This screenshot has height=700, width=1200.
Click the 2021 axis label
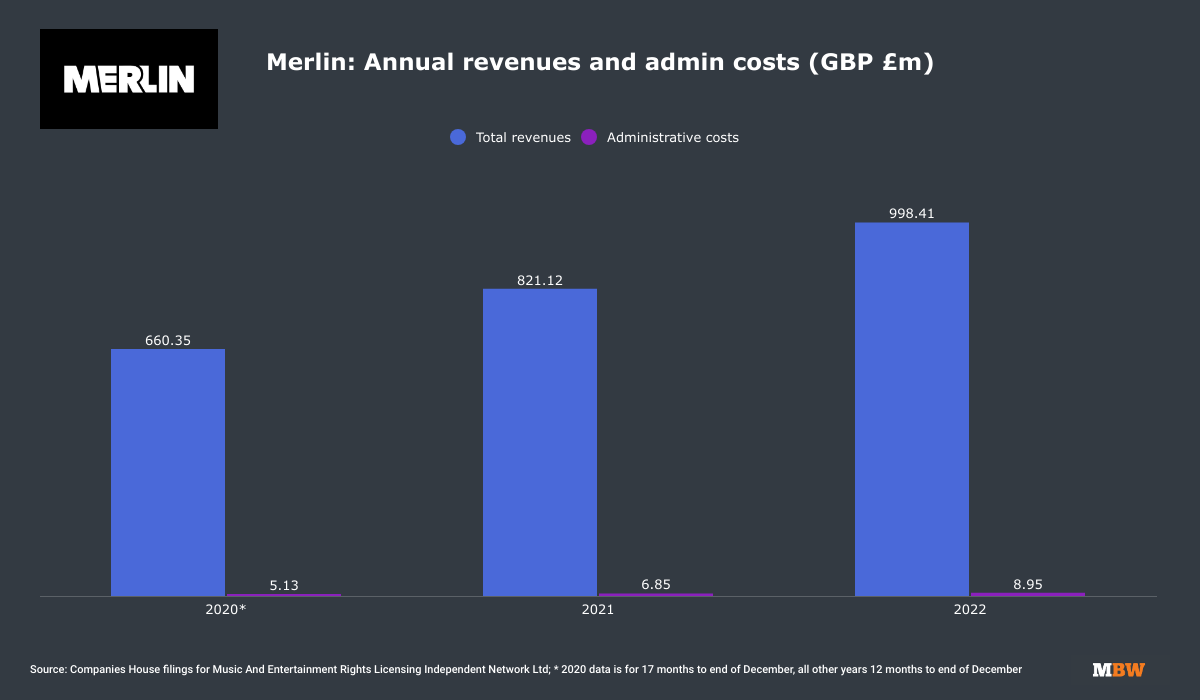[598, 609]
